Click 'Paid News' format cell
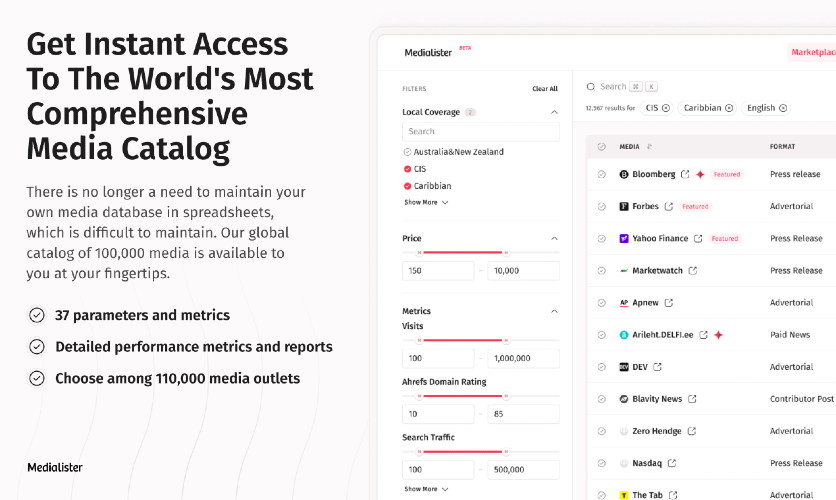This screenshot has width=836, height=500. point(790,335)
